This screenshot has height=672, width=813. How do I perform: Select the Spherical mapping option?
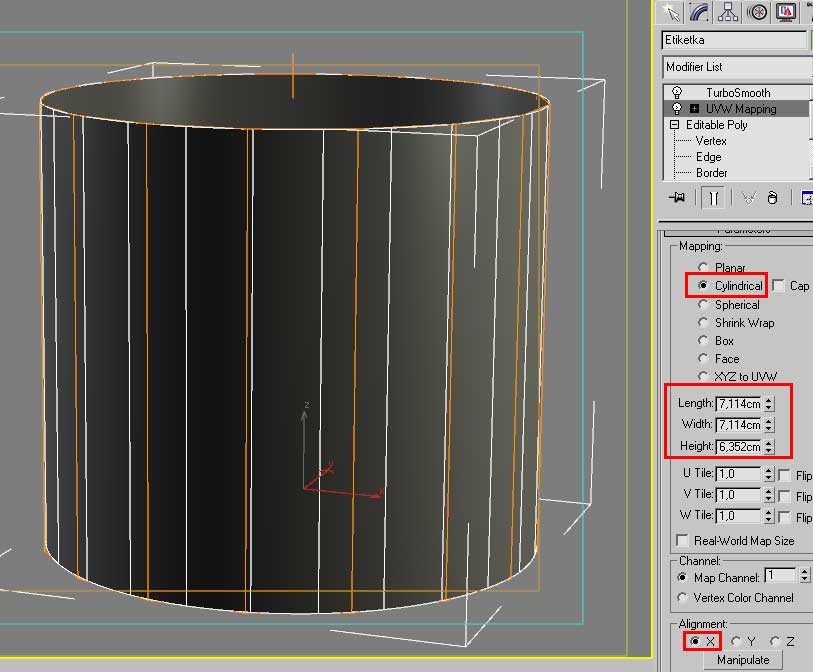click(x=704, y=305)
